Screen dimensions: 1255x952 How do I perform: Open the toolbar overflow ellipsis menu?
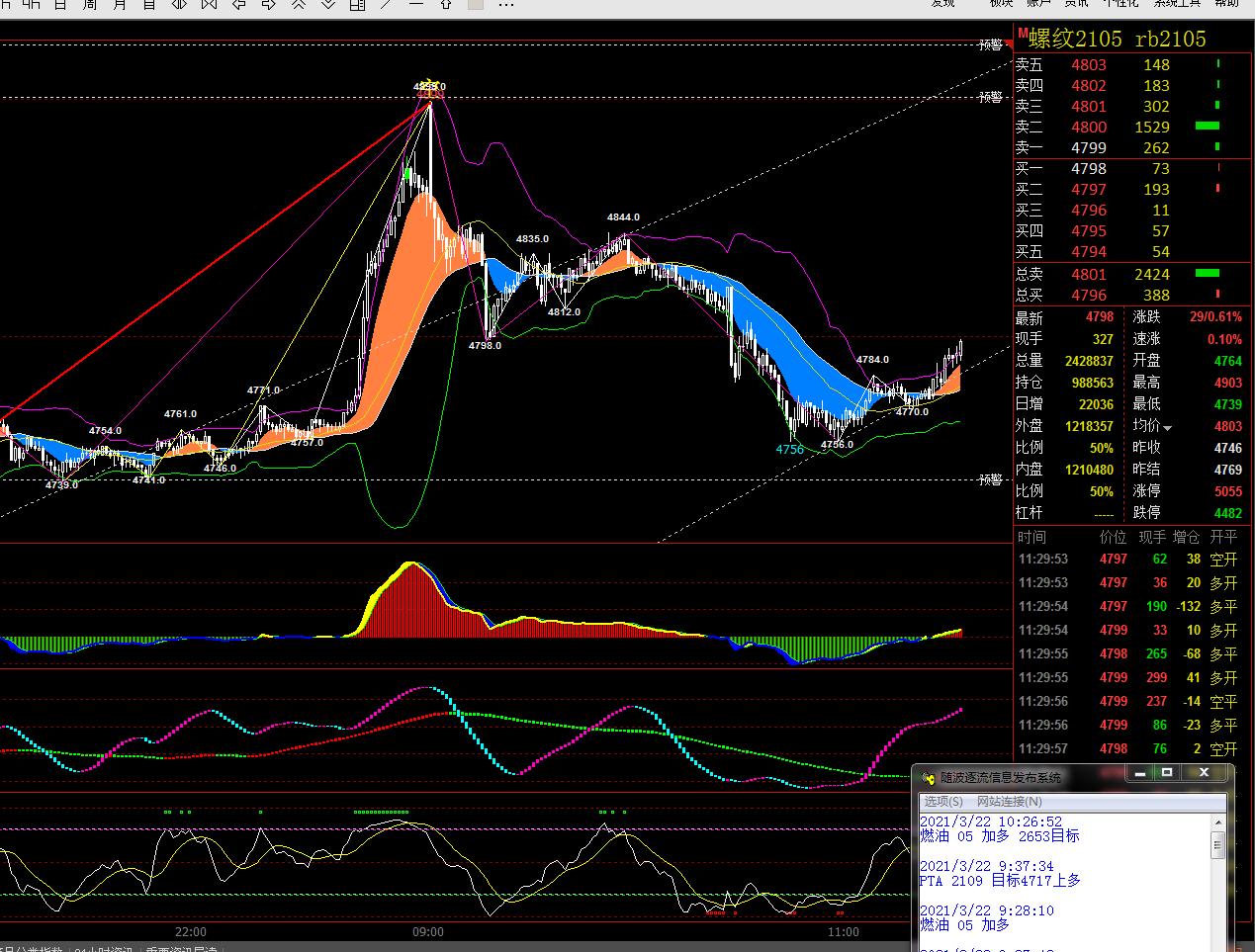[x=505, y=4]
